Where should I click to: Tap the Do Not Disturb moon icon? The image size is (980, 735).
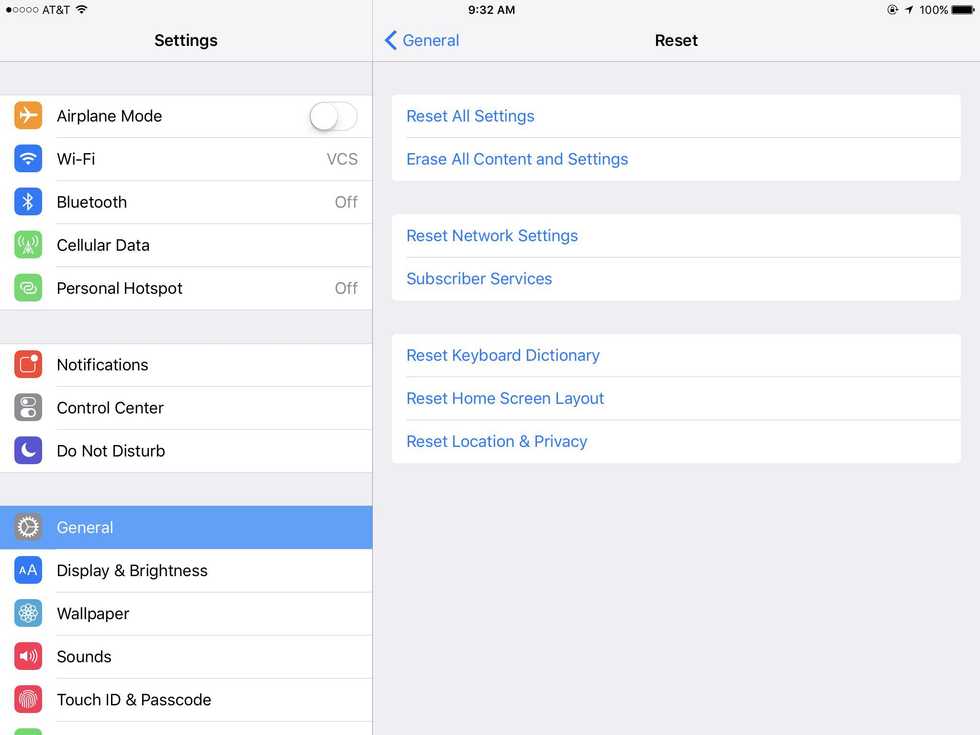[28, 451]
